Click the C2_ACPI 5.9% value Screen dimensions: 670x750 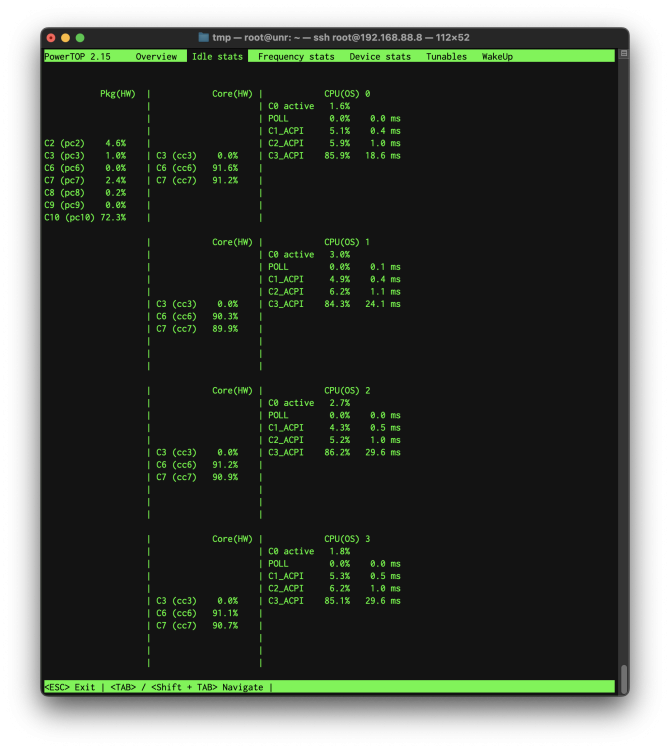pos(340,143)
